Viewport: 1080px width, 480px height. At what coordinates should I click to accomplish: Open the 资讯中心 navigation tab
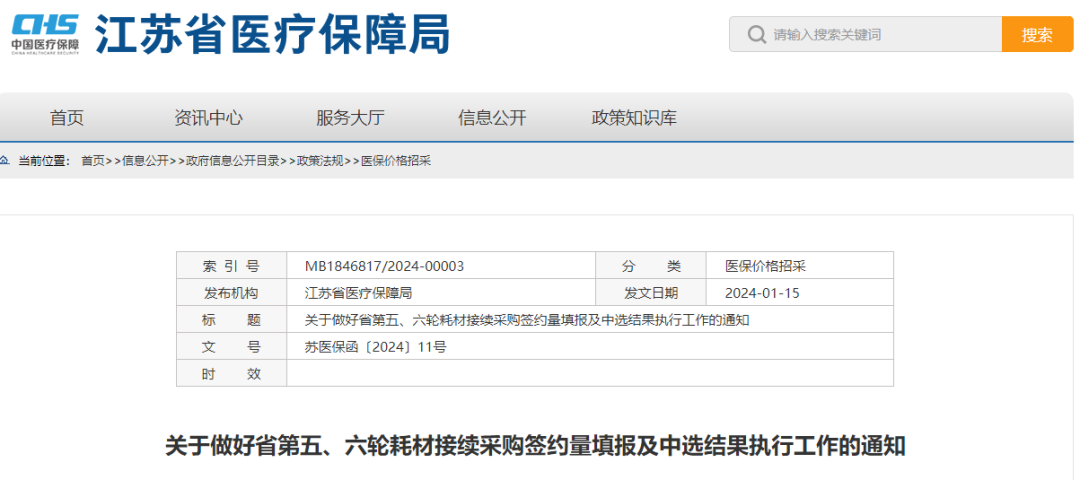(x=208, y=118)
